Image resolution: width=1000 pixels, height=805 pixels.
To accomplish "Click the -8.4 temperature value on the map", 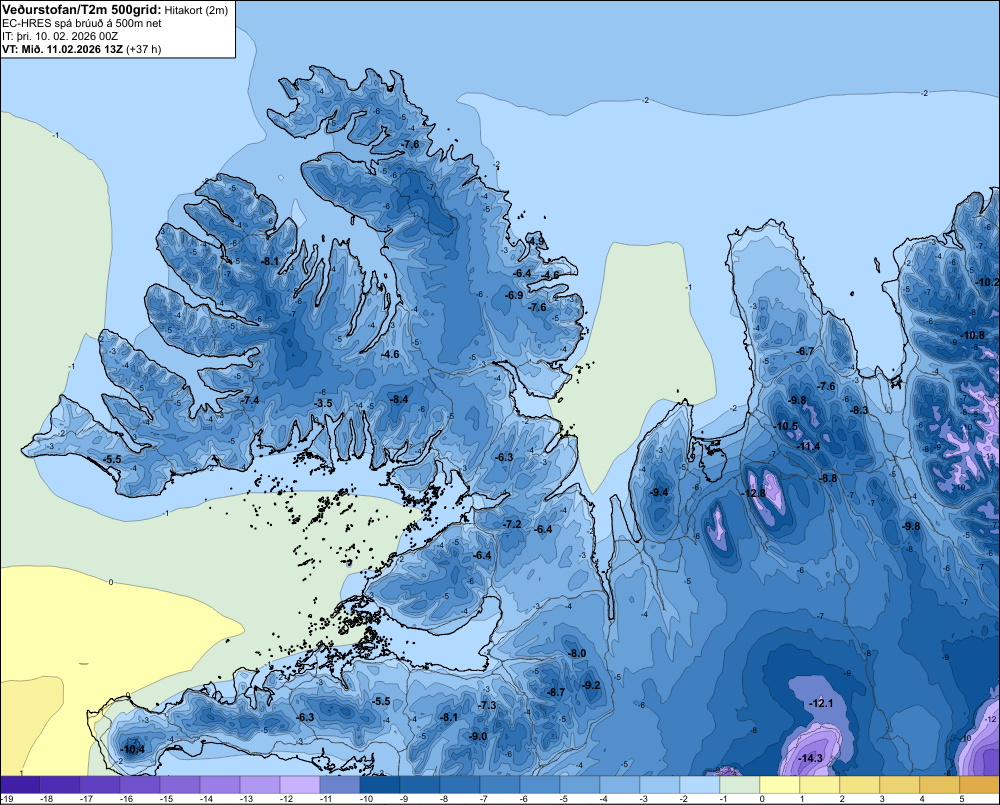I will point(399,399).
